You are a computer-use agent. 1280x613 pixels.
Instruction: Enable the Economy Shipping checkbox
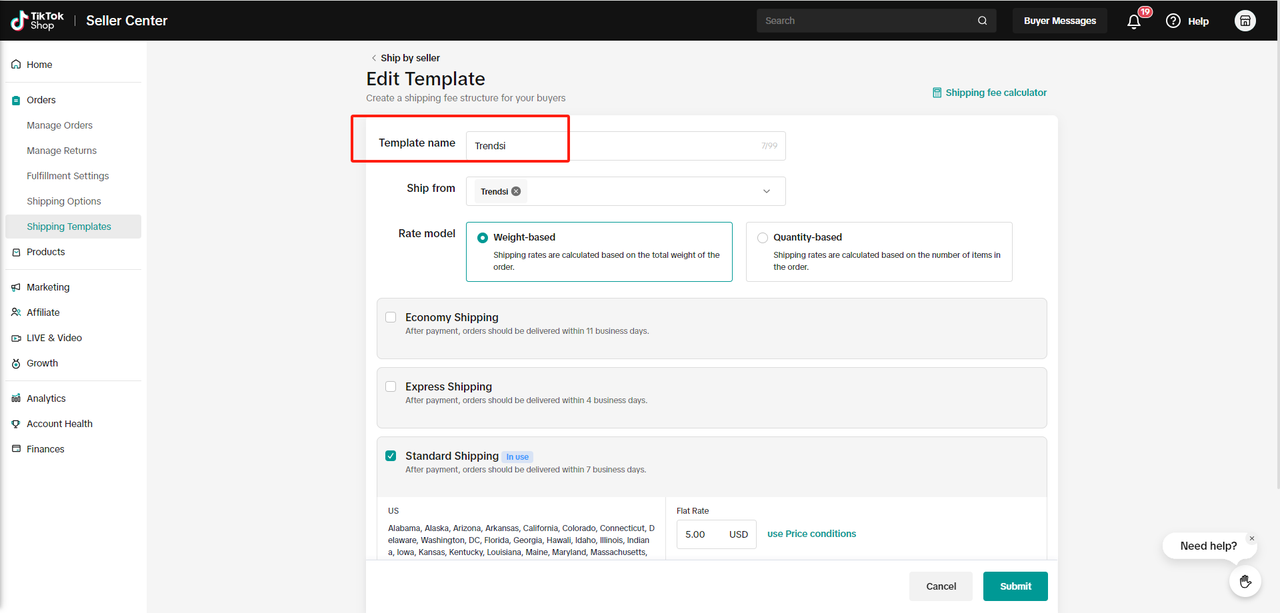pyautogui.click(x=391, y=318)
